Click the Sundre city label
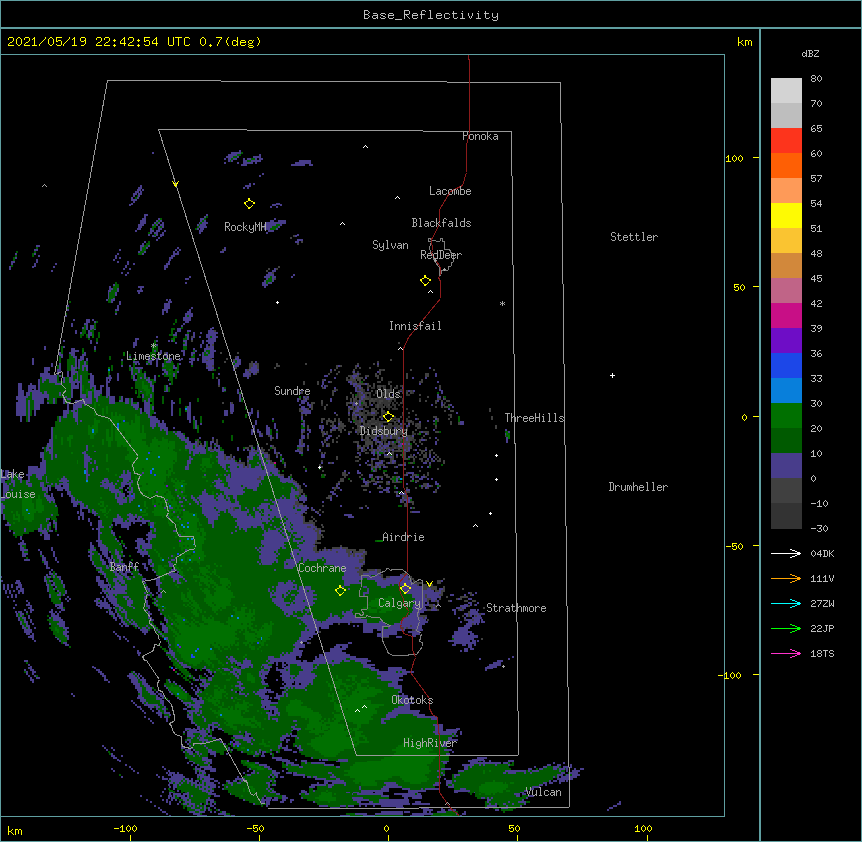862x842 pixels. (x=292, y=391)
